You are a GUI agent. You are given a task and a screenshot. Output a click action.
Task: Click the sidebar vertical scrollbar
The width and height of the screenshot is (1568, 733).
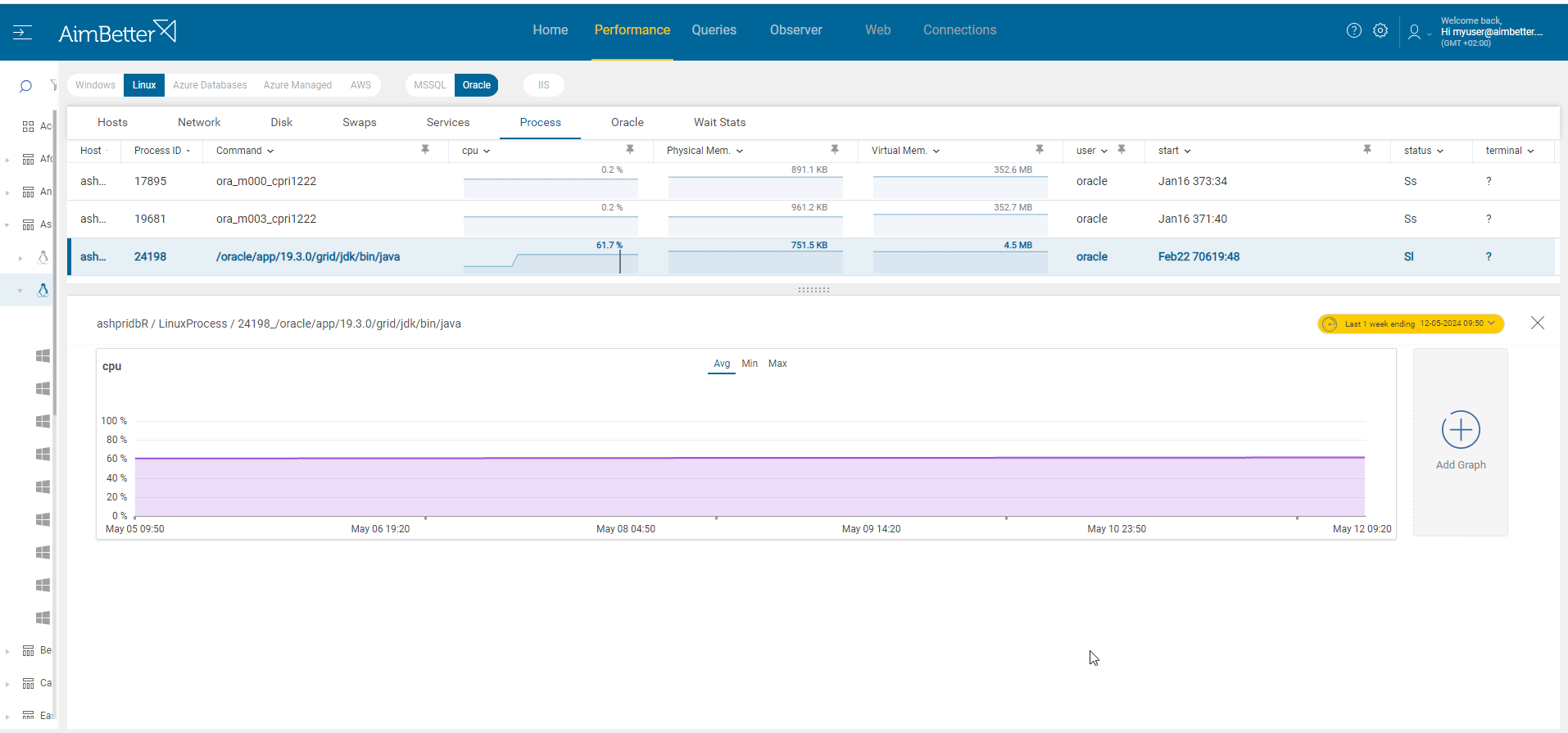pyautogui.click(x=55, y=262)
